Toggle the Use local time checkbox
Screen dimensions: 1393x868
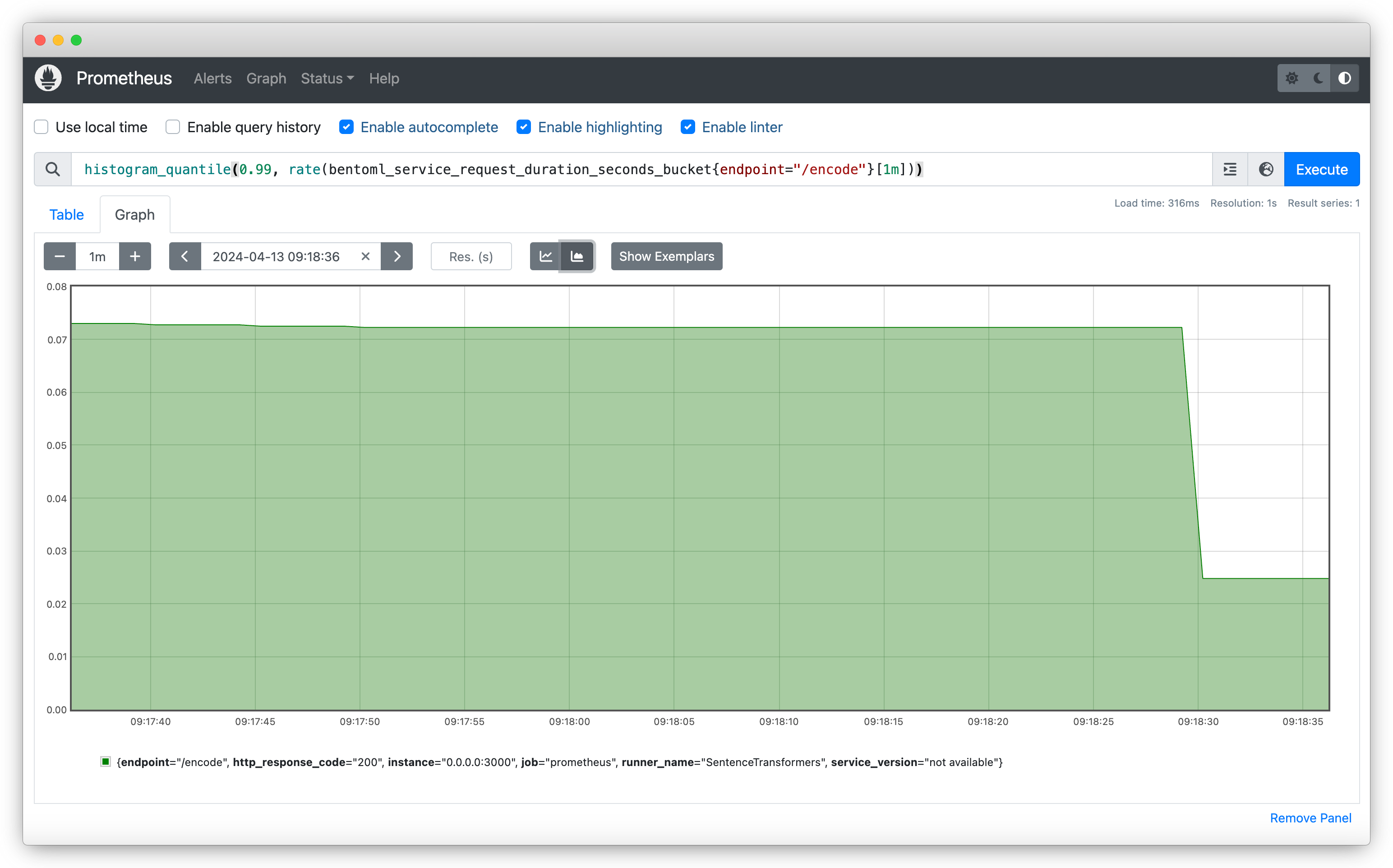[42, 127]
